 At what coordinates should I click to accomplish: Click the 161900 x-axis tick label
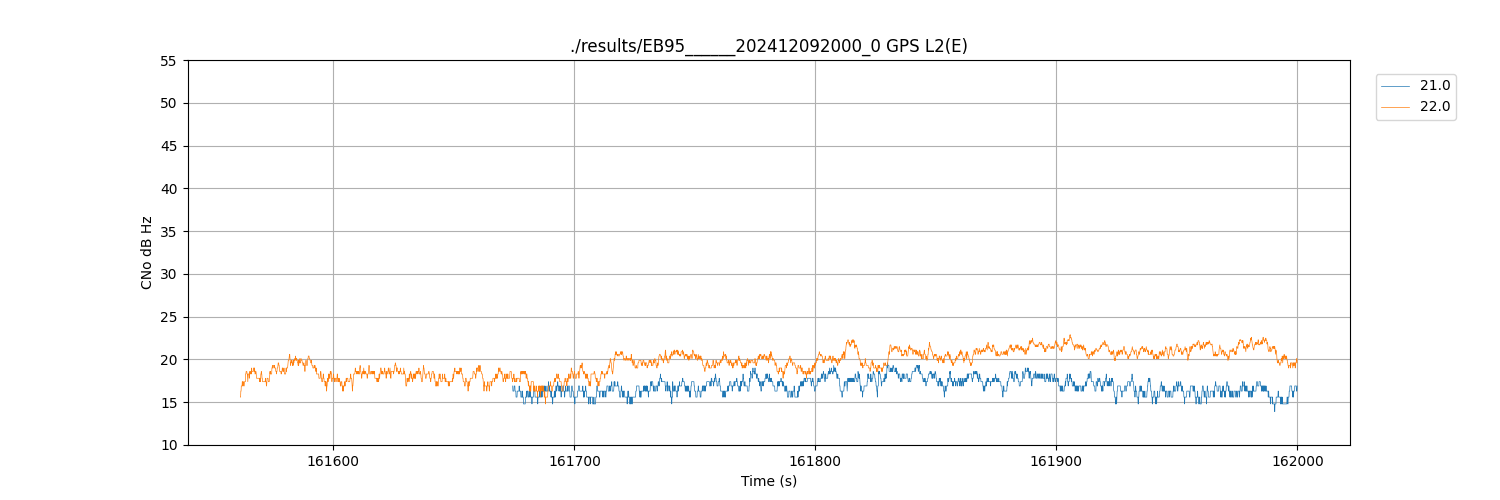1056,461
